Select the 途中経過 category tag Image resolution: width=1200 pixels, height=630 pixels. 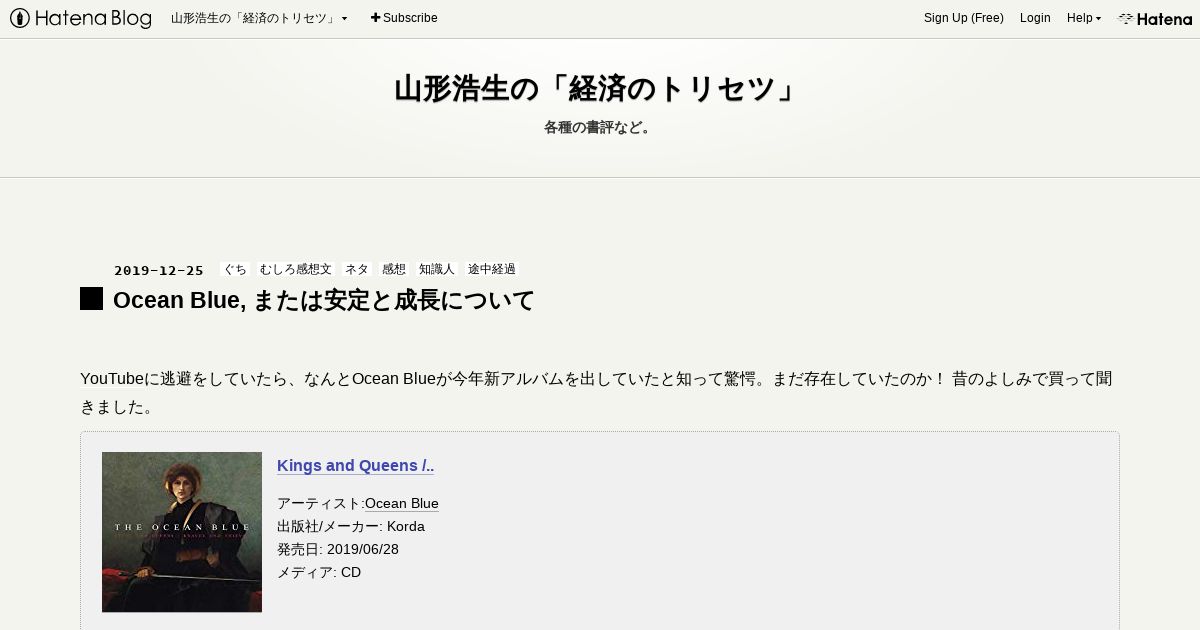click(x=492, y=269)
